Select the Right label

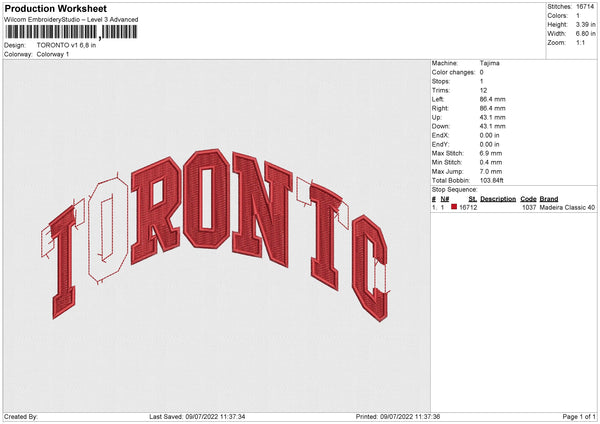440,108
